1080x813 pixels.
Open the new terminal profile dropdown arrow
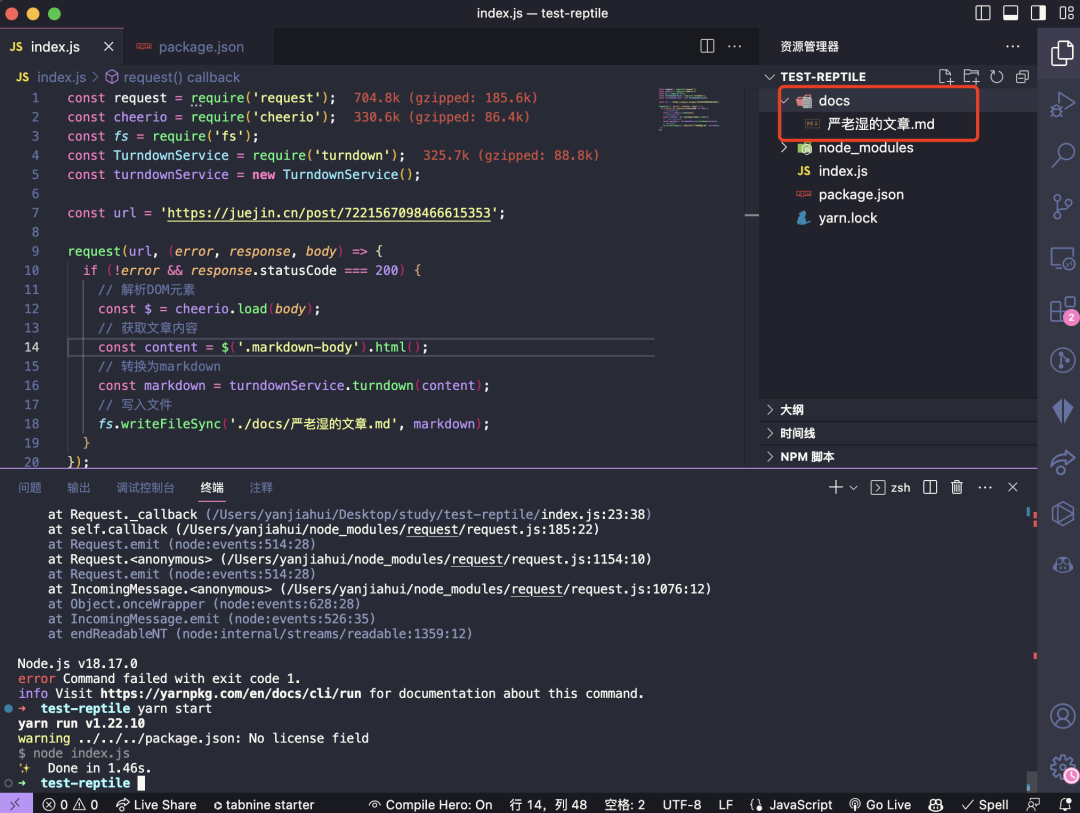point(853,487)
